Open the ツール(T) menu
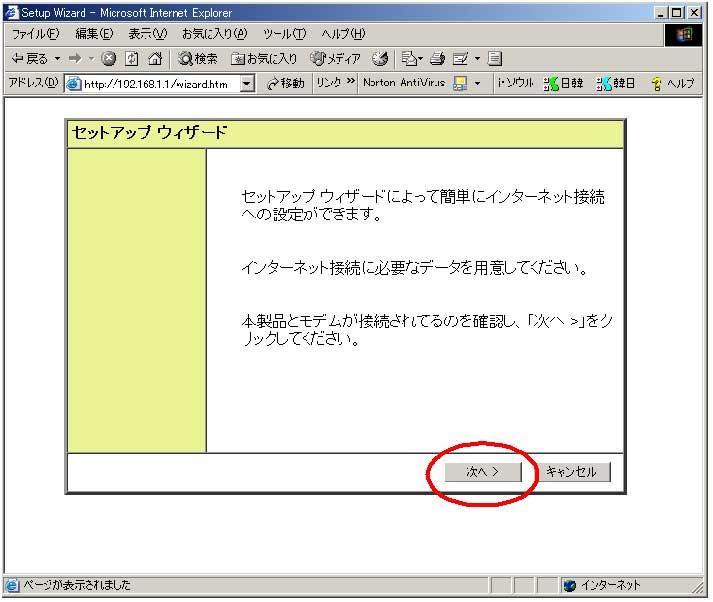This screenshot has height=602, width=713. click(284, 34)
